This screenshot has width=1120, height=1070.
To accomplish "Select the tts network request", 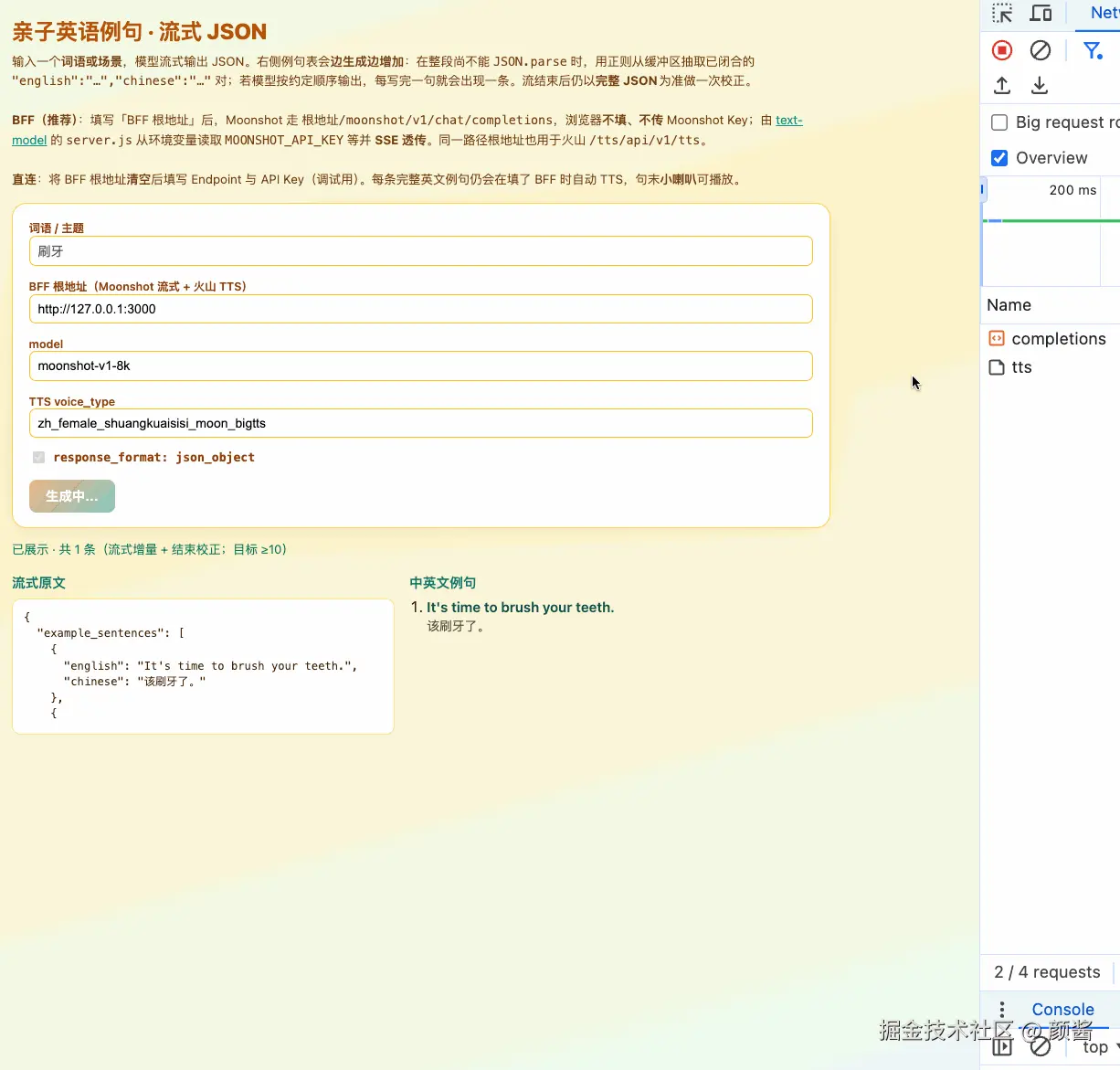I will 1020,367.
